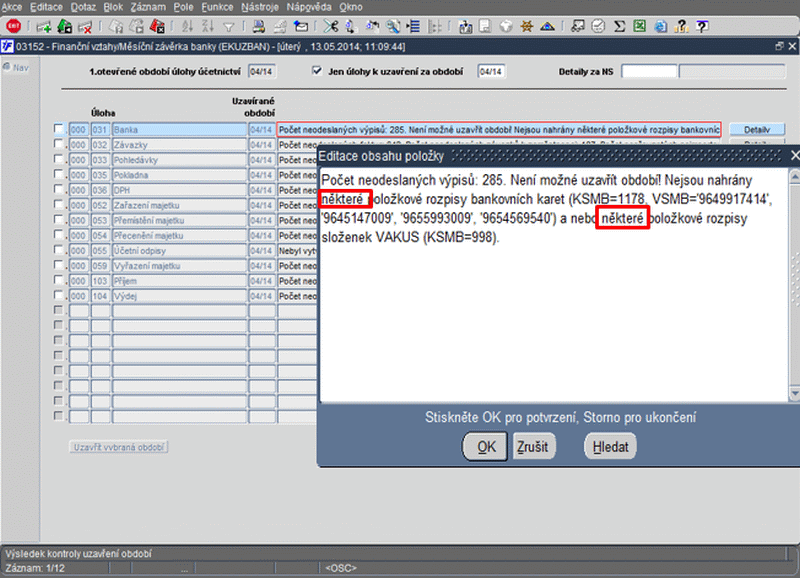800x578 pixels.
Task: Open the Dotaz menu
Action: click(x=84, y=7)
